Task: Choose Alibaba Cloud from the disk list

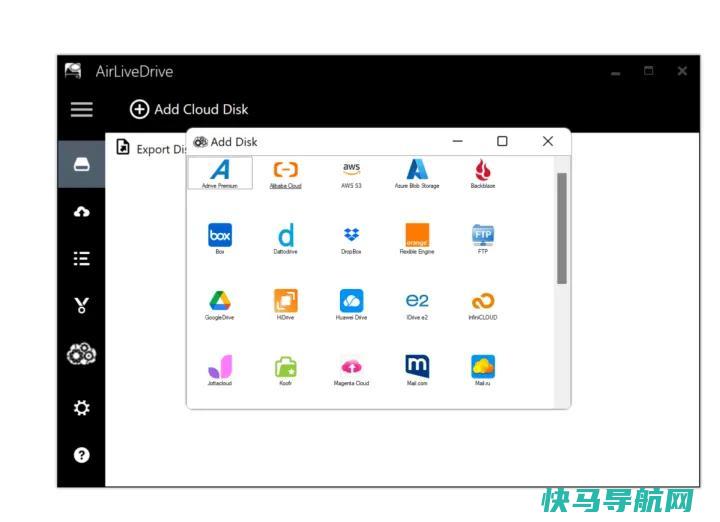Action: (286, 174)
